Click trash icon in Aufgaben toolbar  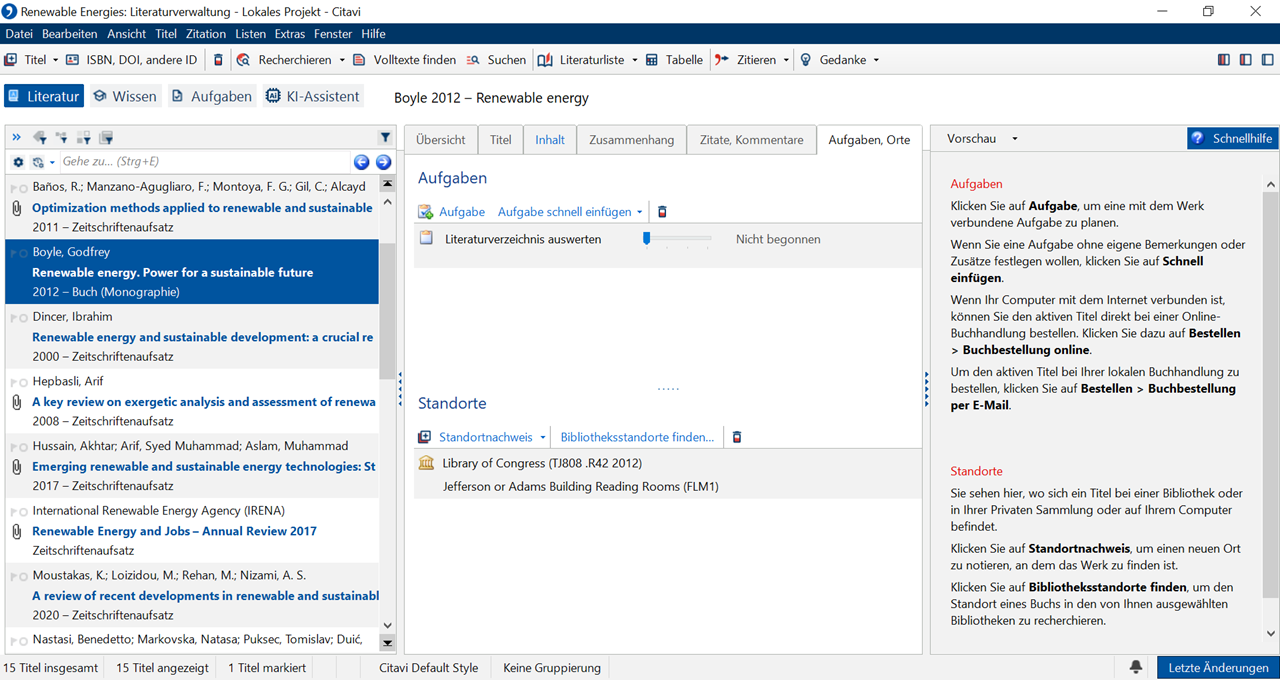click(x=662, y=212)
